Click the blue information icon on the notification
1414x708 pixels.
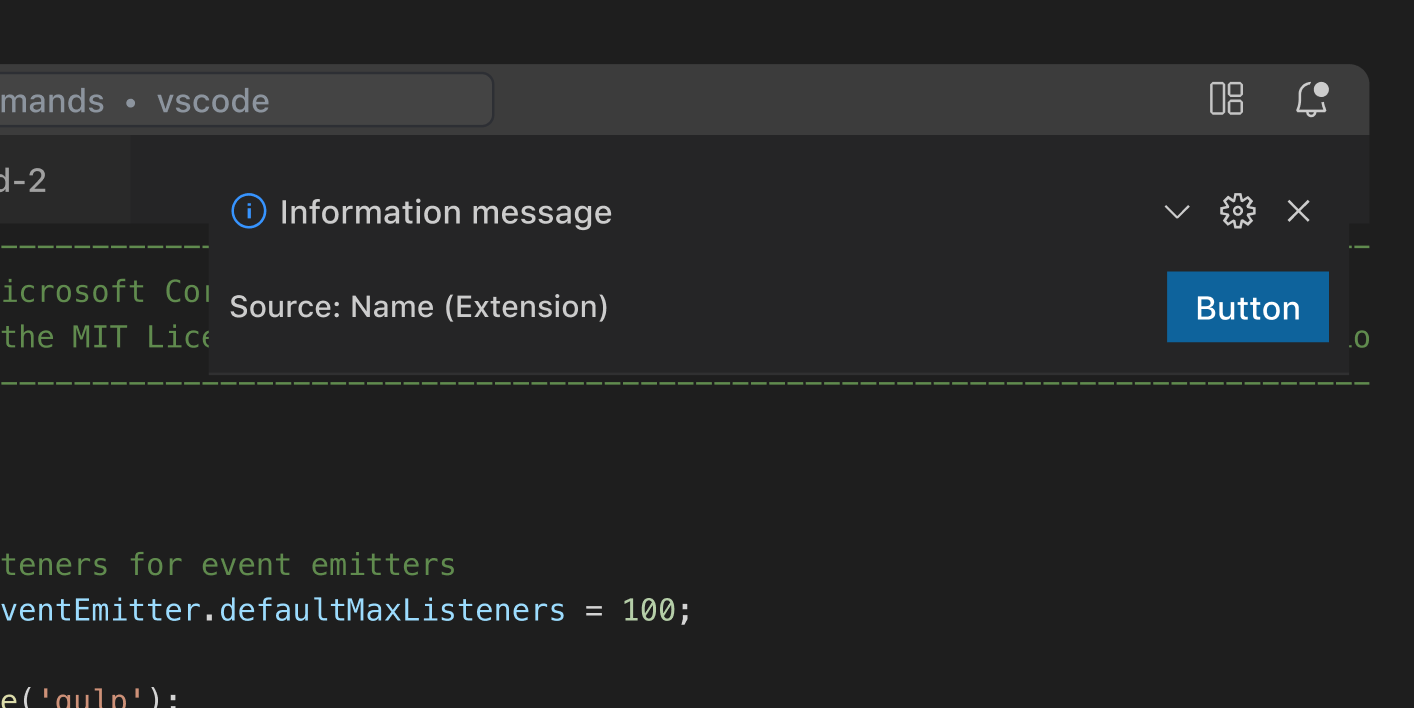click(x=248, y=211)
